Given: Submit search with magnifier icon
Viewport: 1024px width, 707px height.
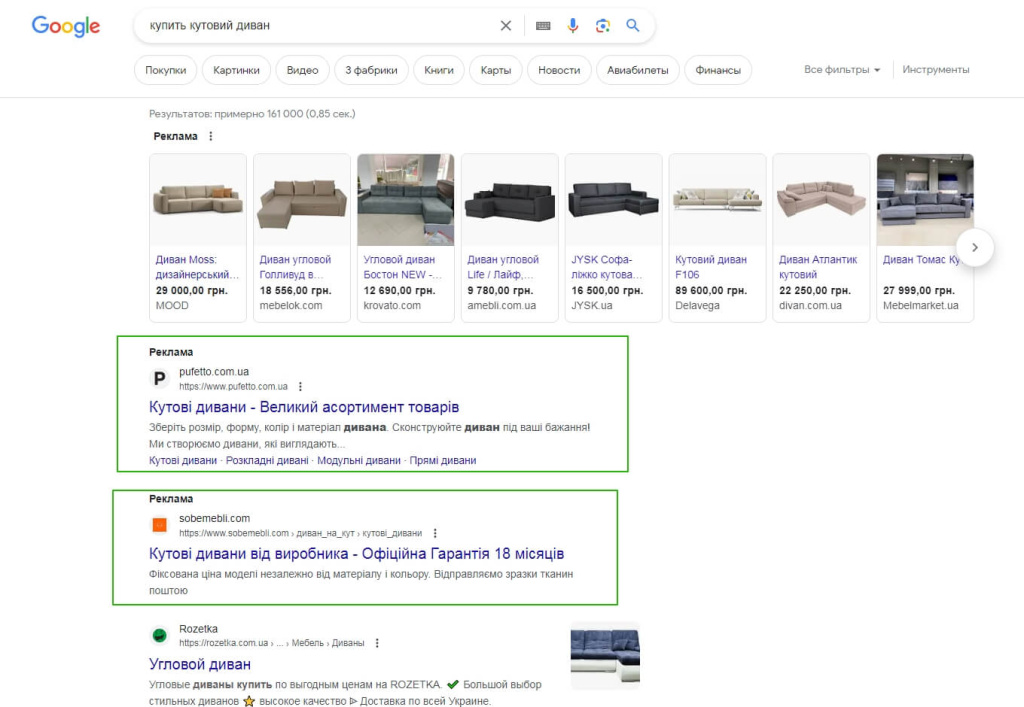Looking at the screenshot, I should click(633, 25).
